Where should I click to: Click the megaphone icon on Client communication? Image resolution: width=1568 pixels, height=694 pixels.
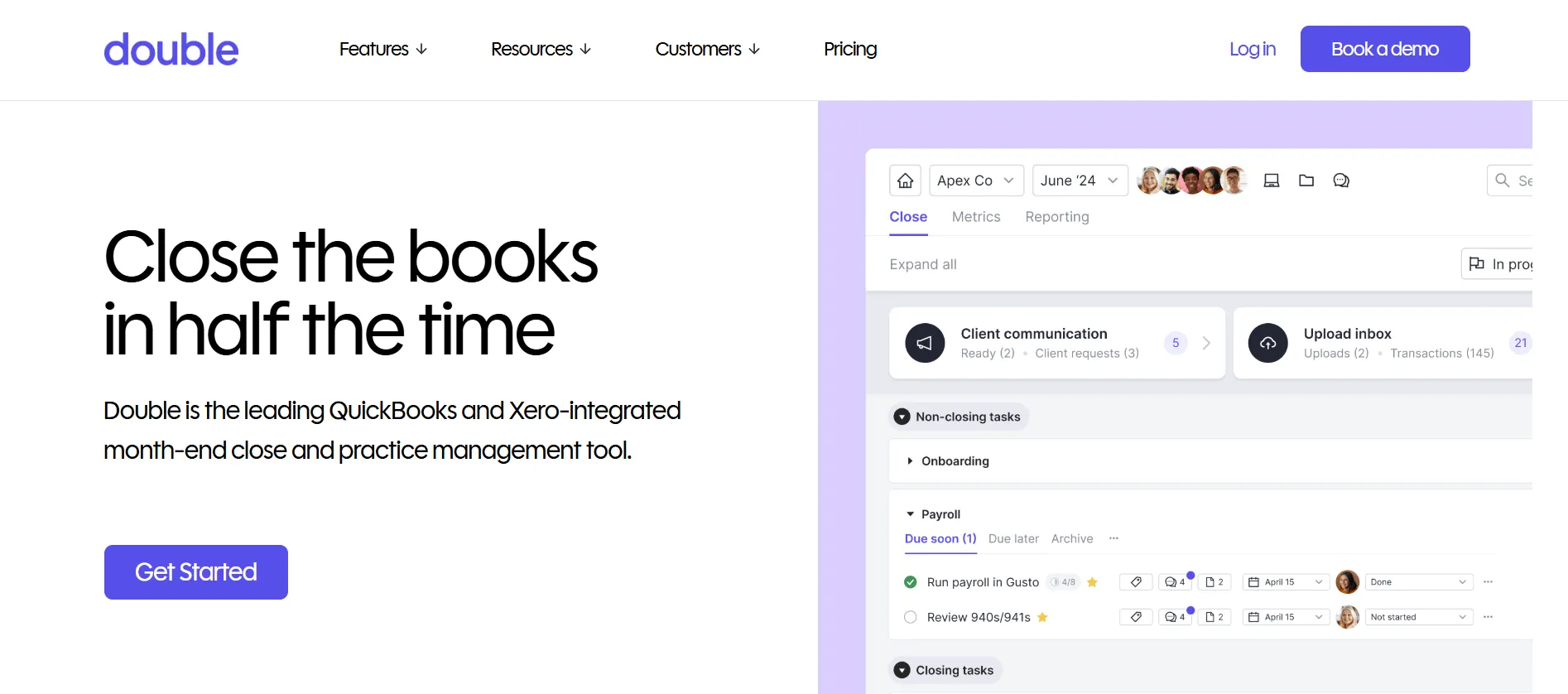925,343
